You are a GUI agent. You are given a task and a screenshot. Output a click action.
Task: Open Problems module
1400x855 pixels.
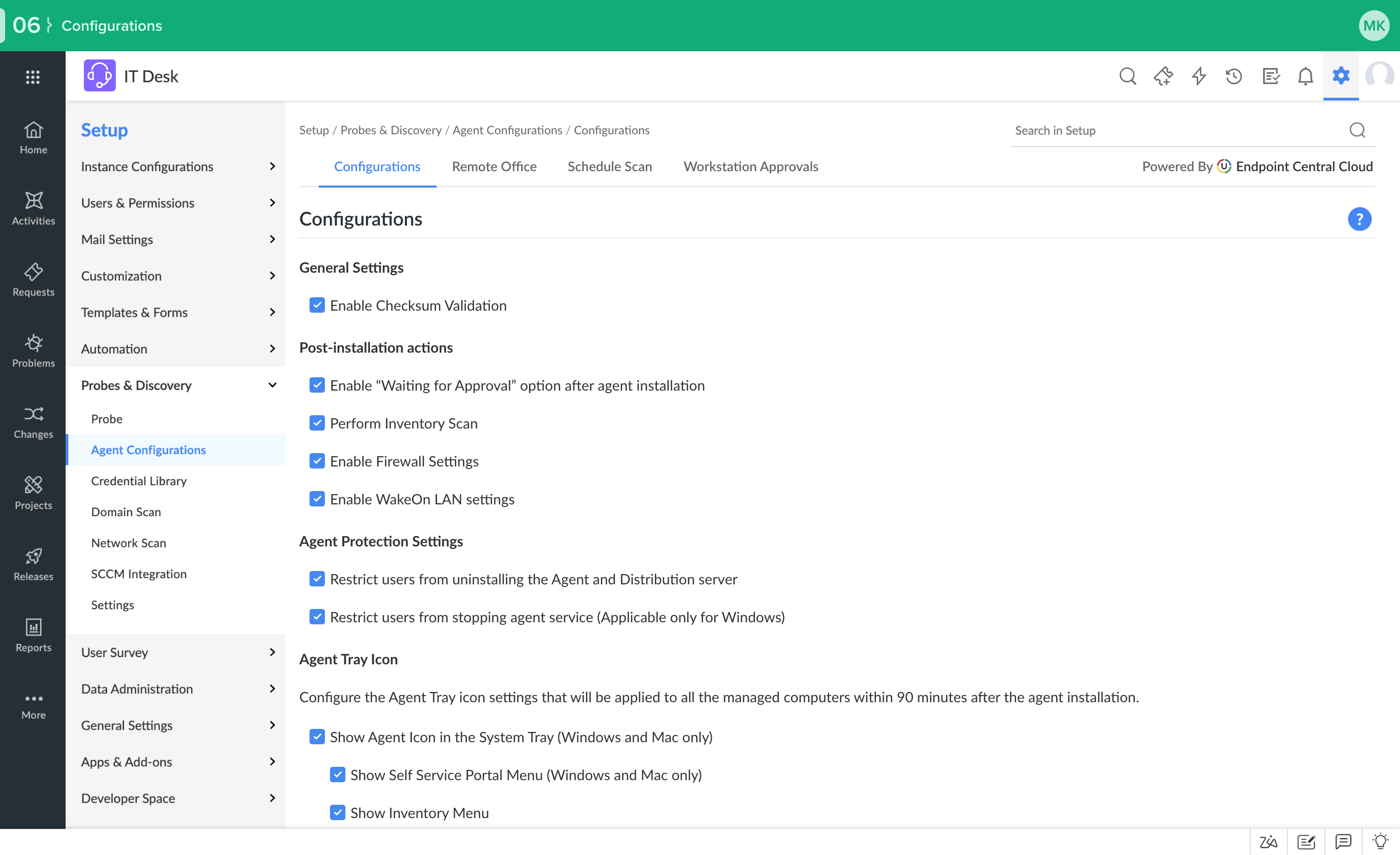(x=33, y=351)
